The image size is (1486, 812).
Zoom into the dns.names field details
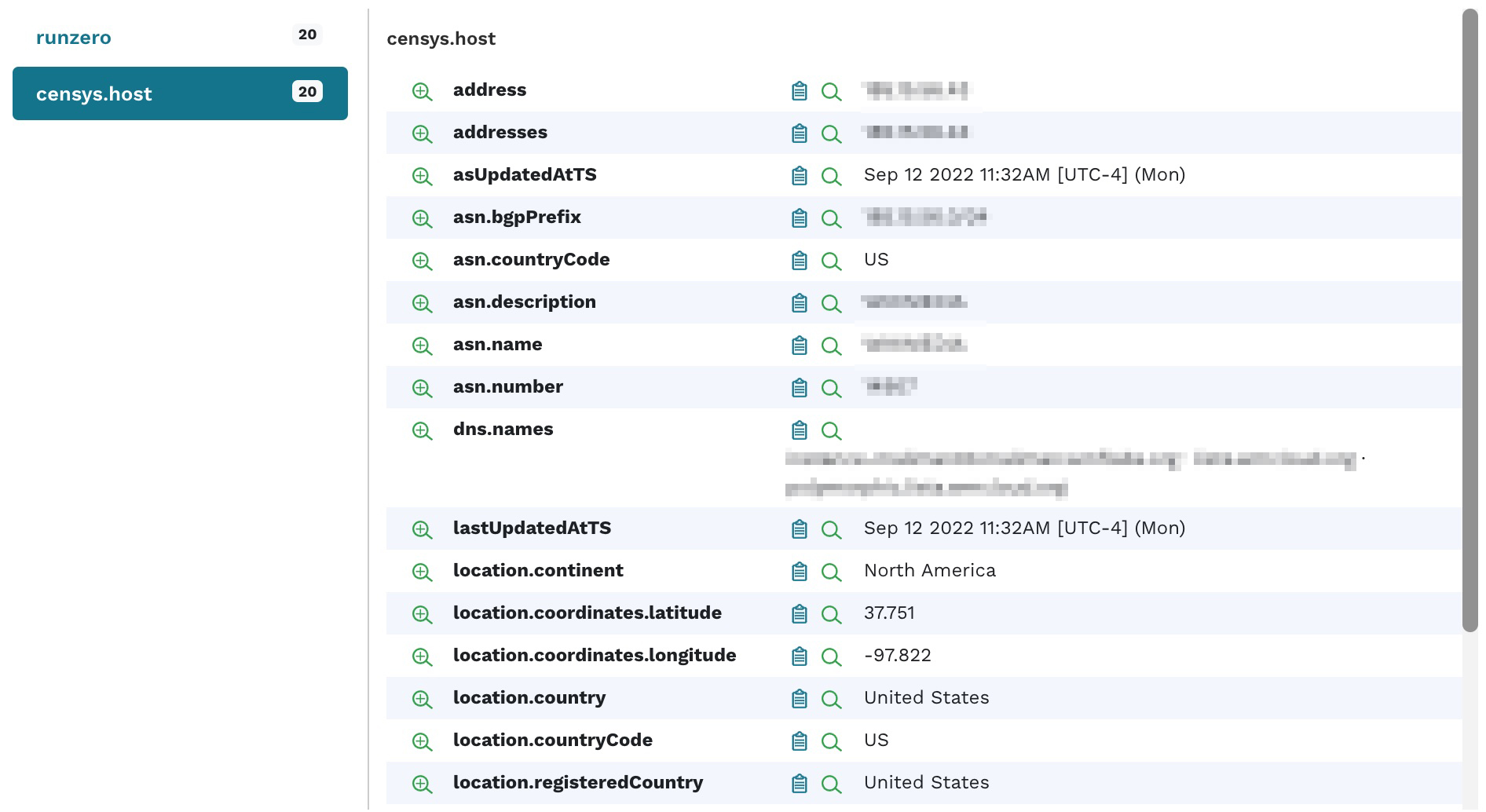click(x=423, y=430)
